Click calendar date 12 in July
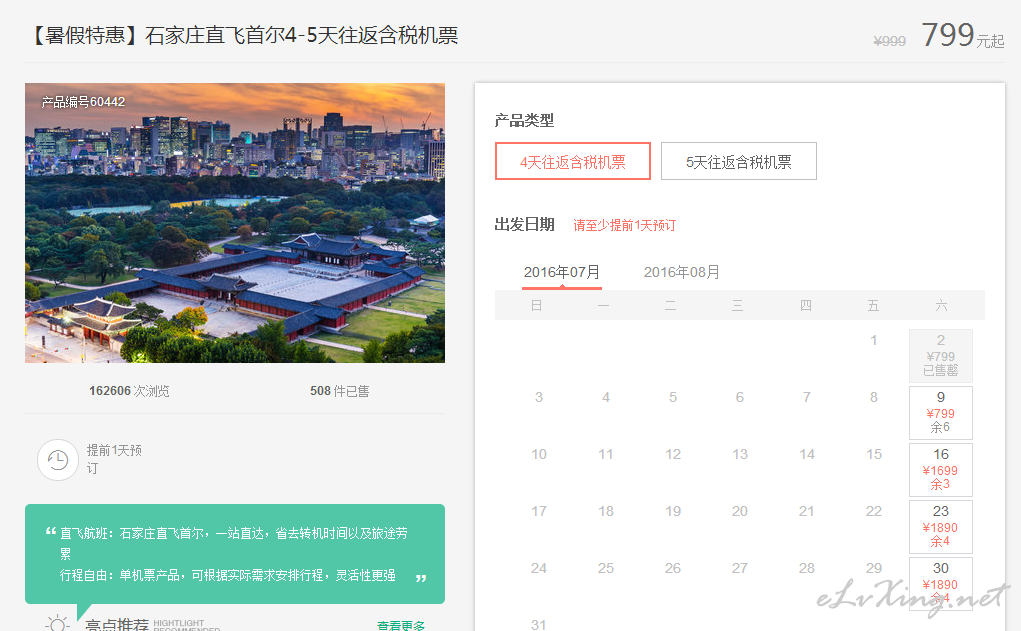Image resolution: width=1021 pixels, height=631 pixels. coord(673,454)
